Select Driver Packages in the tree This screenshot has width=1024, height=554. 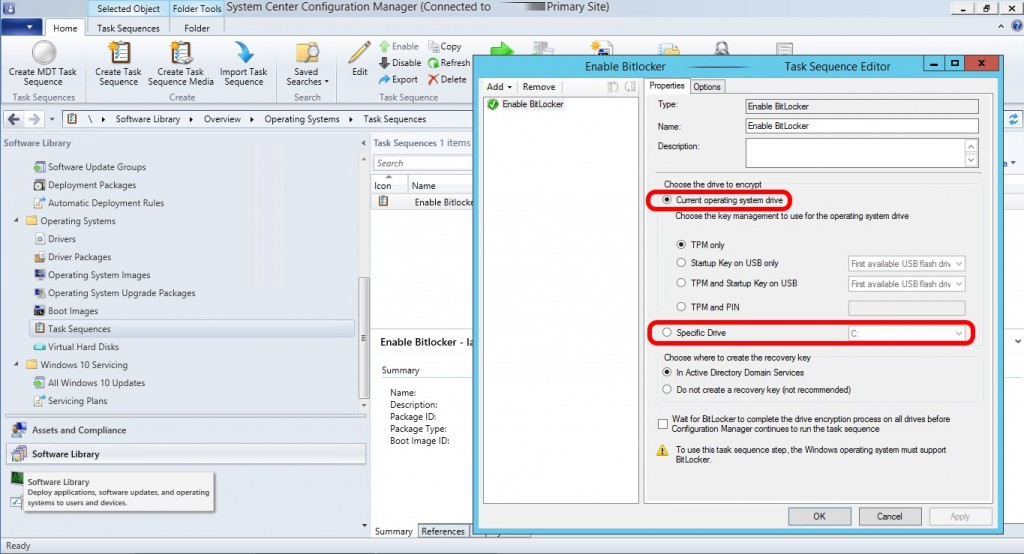click(x=79, y=257)
